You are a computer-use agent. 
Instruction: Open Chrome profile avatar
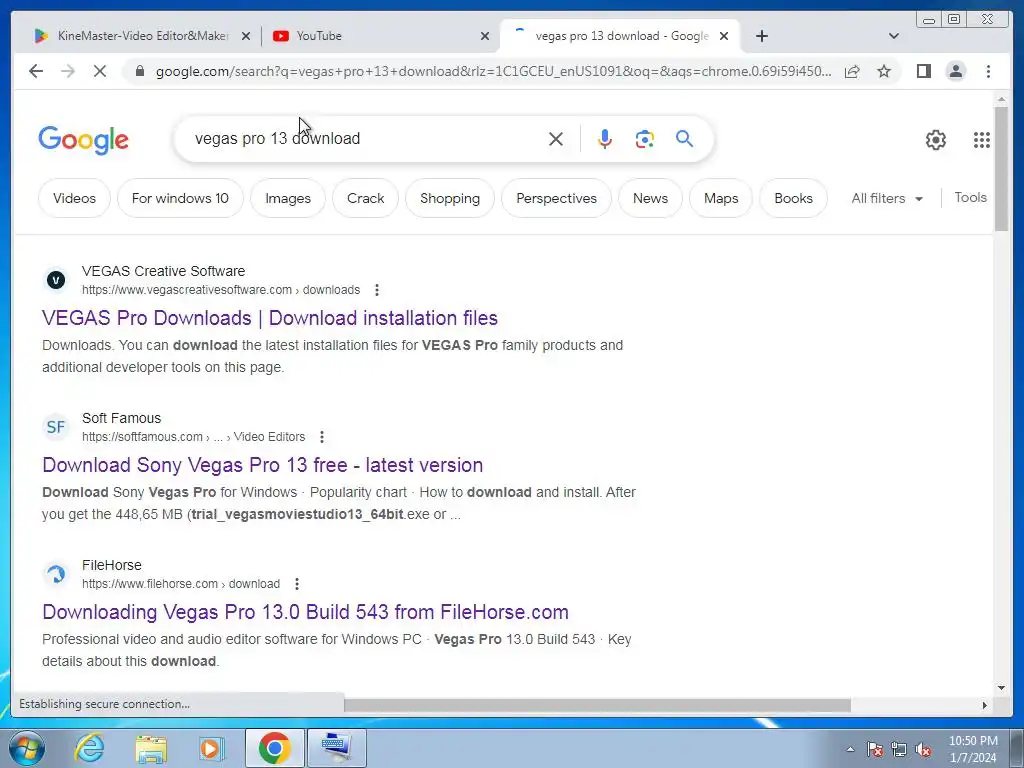(x=956, y=71)
